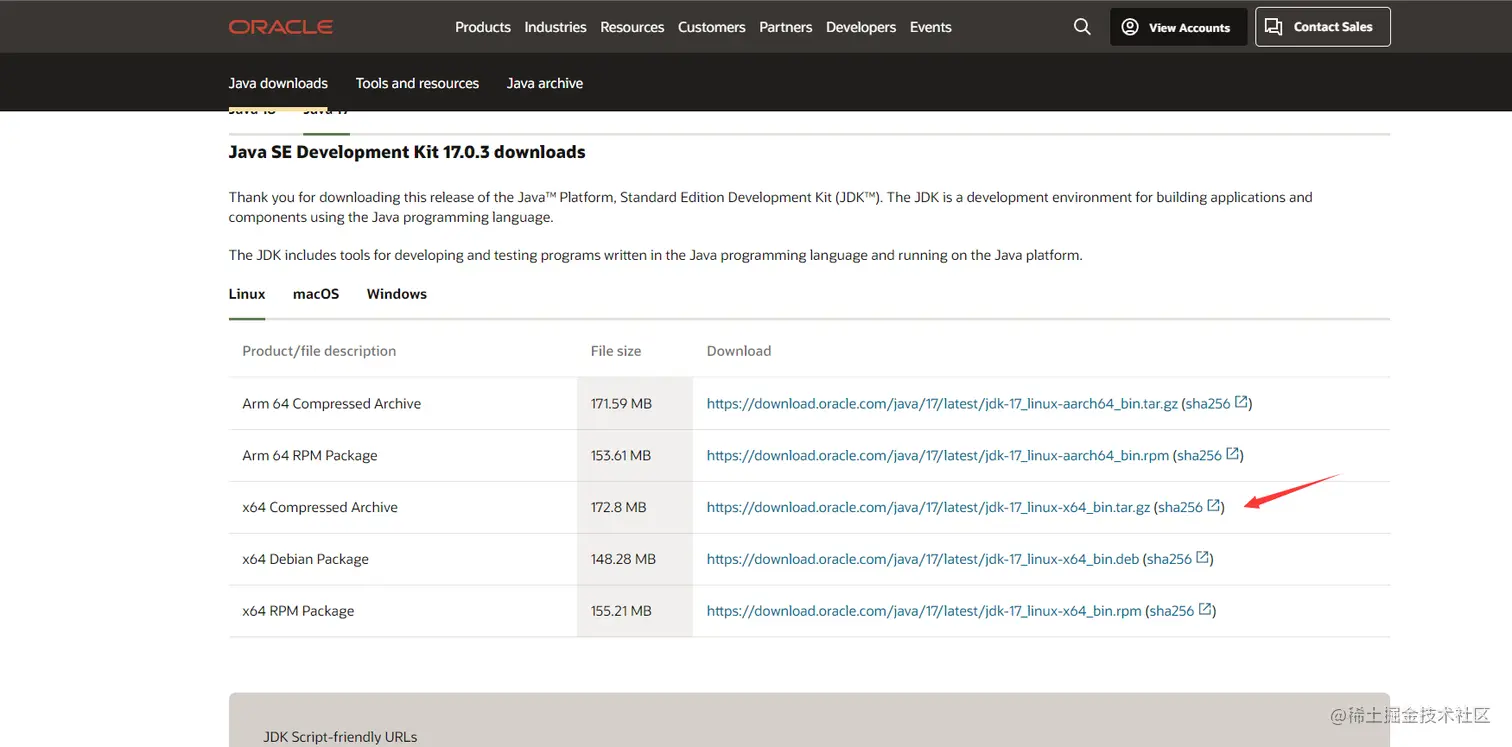Open sha256 external icon for x64 tar.gz

click(x=1214, y=507)
